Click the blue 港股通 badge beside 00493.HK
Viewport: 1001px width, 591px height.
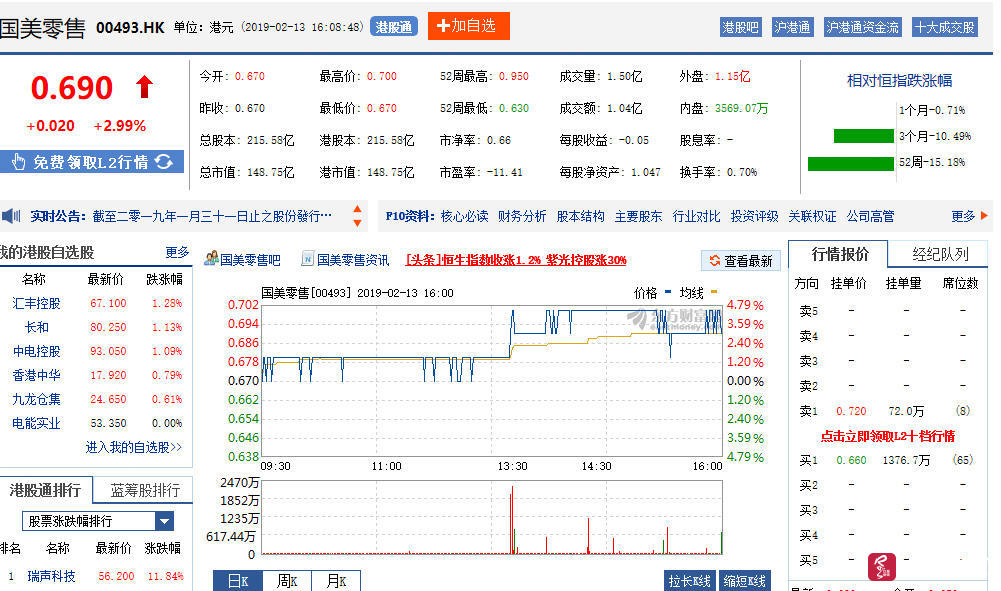click(394, 26)
